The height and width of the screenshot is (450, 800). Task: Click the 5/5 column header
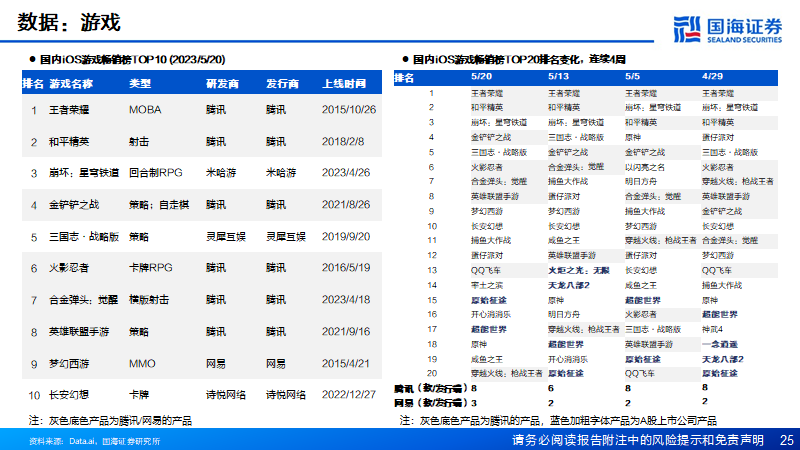pyautogui.click(x=632, y=77)
